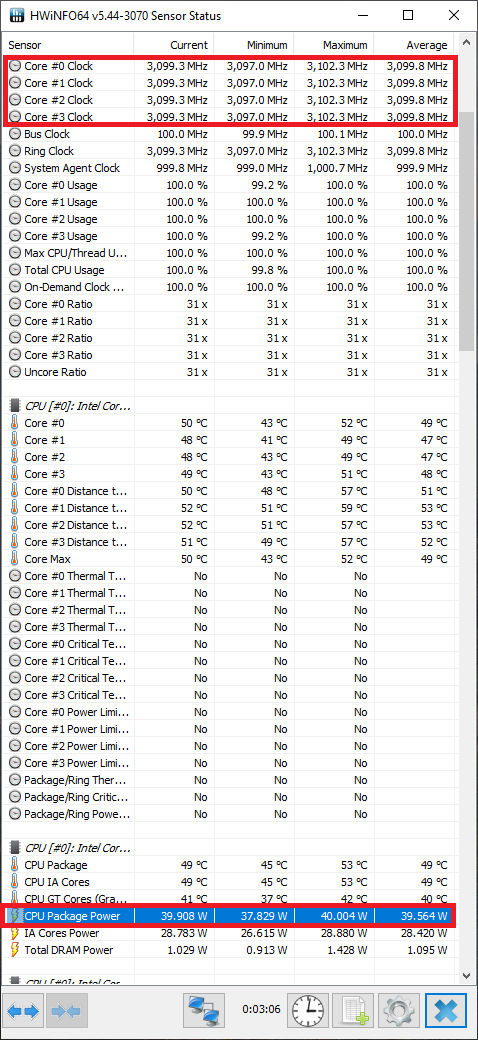Image resolution: width=478 pixels, height=1040 pixels.
Task: Select the Core #0 Clock row
Action: click(229, 66)
